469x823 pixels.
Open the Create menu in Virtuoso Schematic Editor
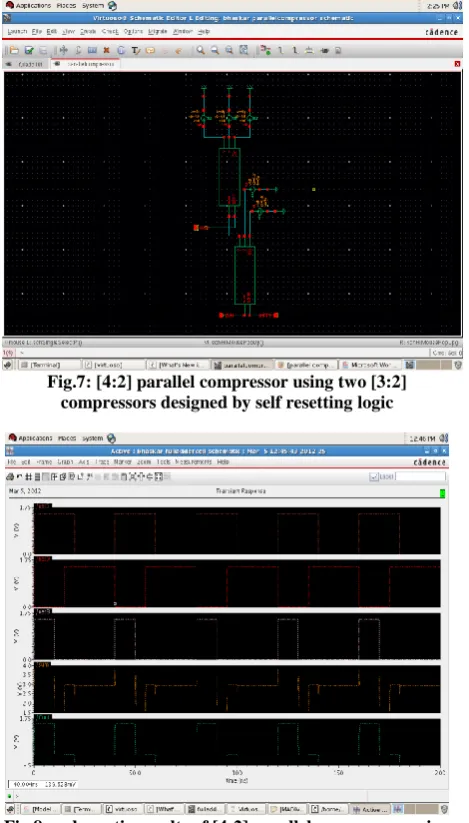point(87,32)
